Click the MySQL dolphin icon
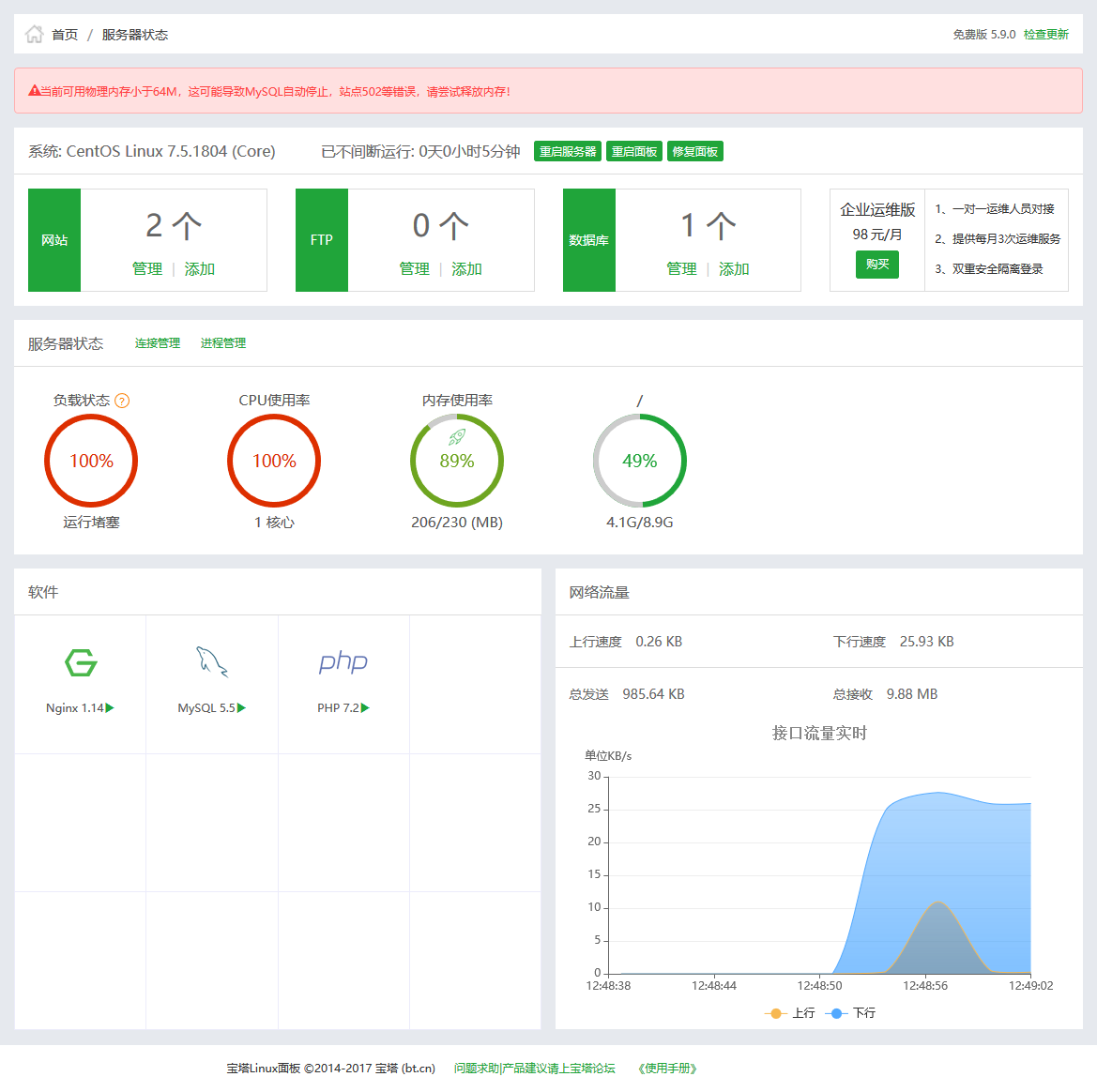Image resolution: width=1097 pixels, height=1092 pixels. click(212, 661)
